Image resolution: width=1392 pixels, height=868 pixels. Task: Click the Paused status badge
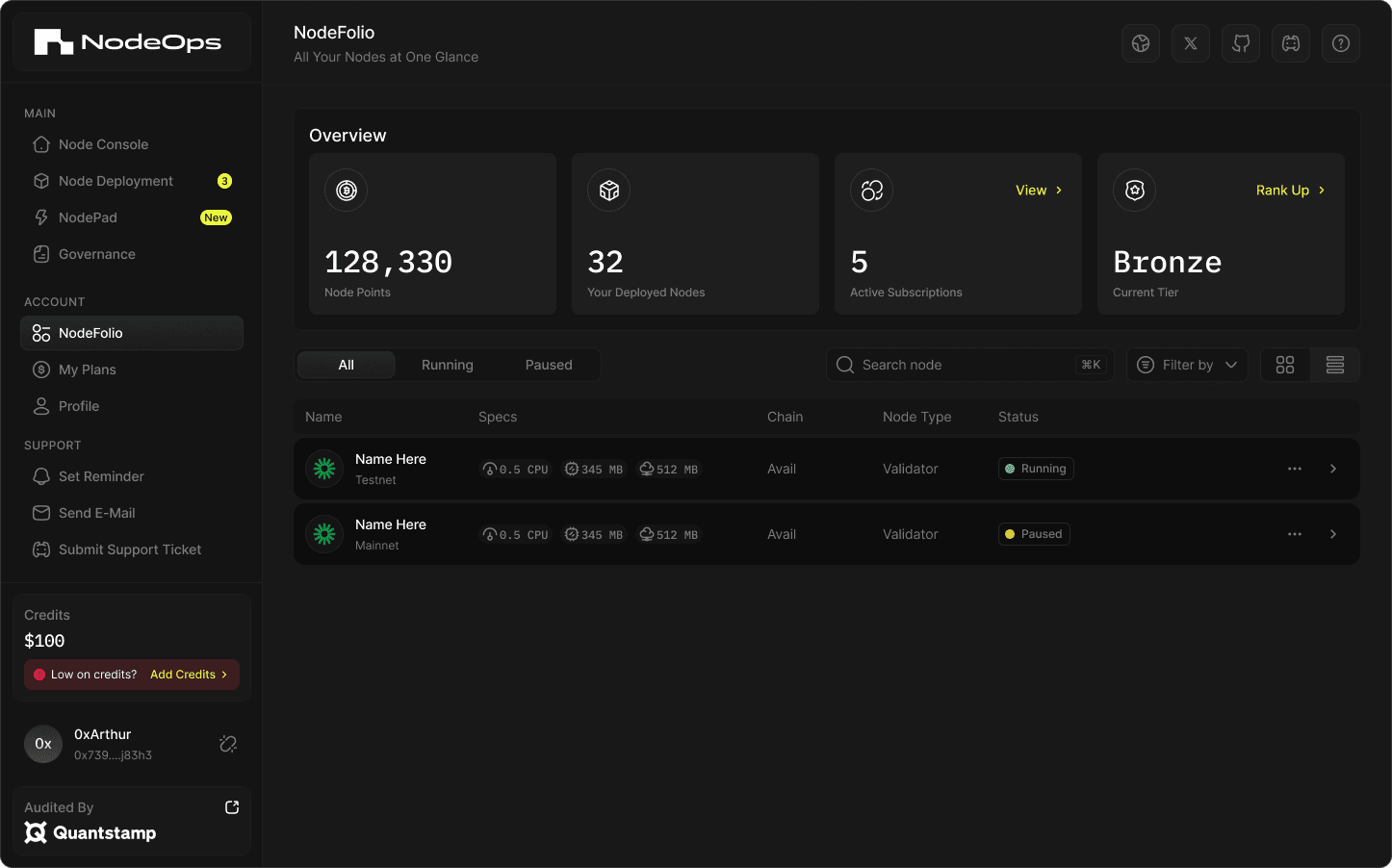(x=1034, y=534)
